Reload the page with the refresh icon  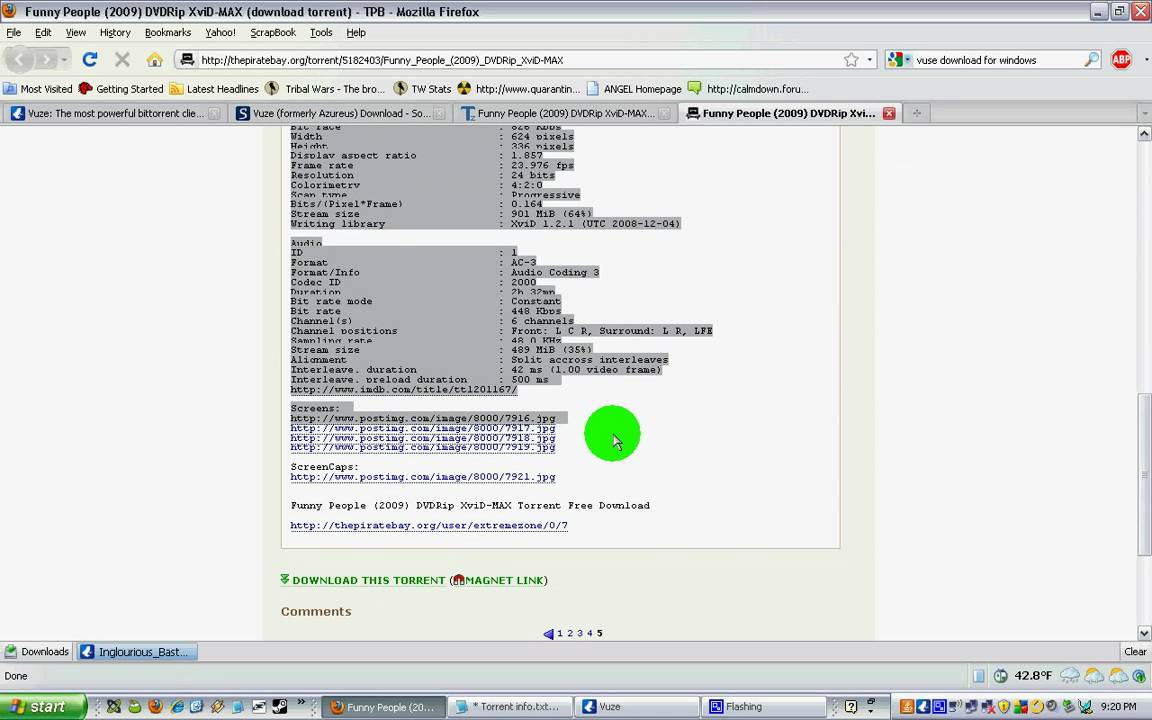click(x=90, y=60)
